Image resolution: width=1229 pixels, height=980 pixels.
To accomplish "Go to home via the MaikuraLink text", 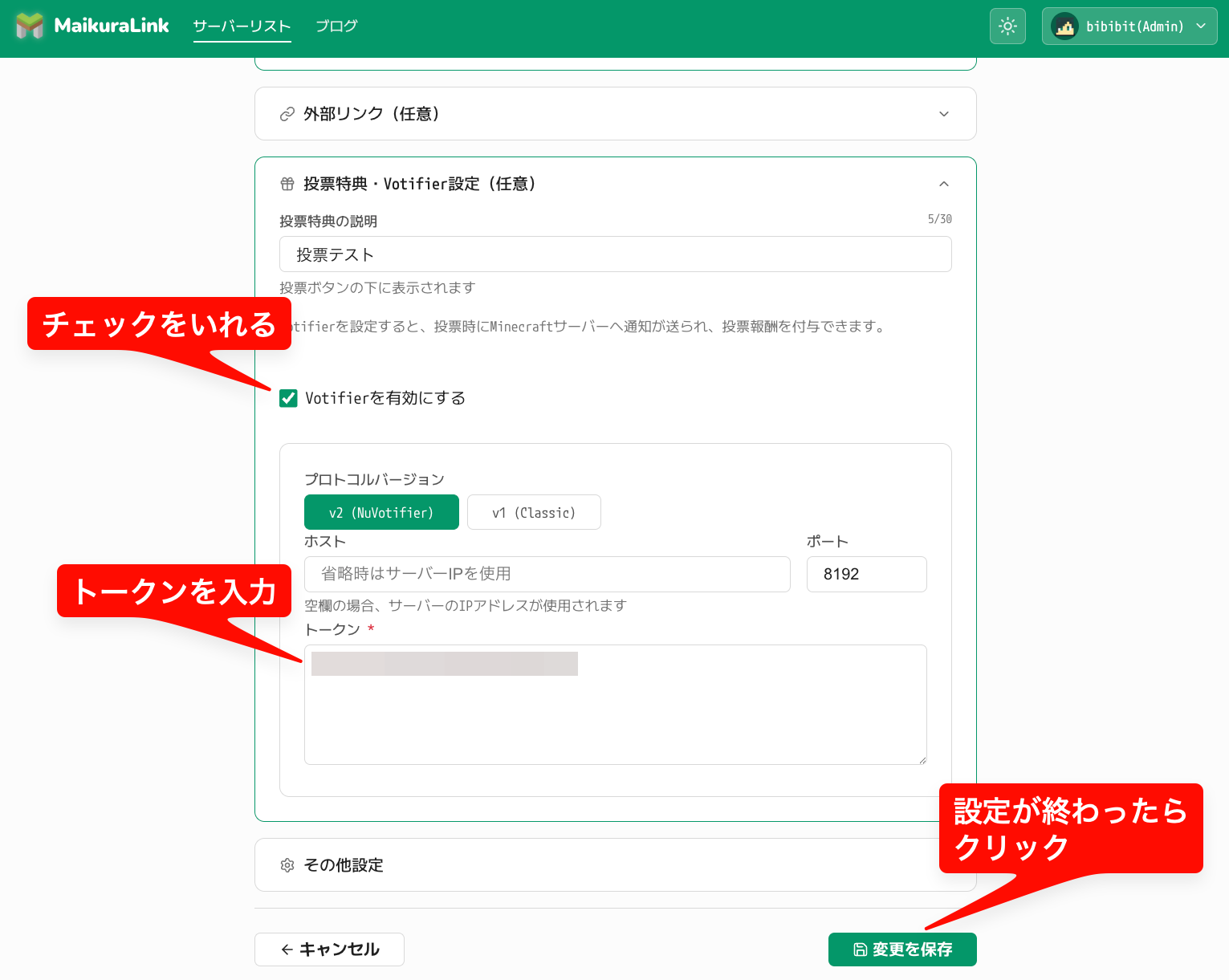I will [x=112, y=26].
